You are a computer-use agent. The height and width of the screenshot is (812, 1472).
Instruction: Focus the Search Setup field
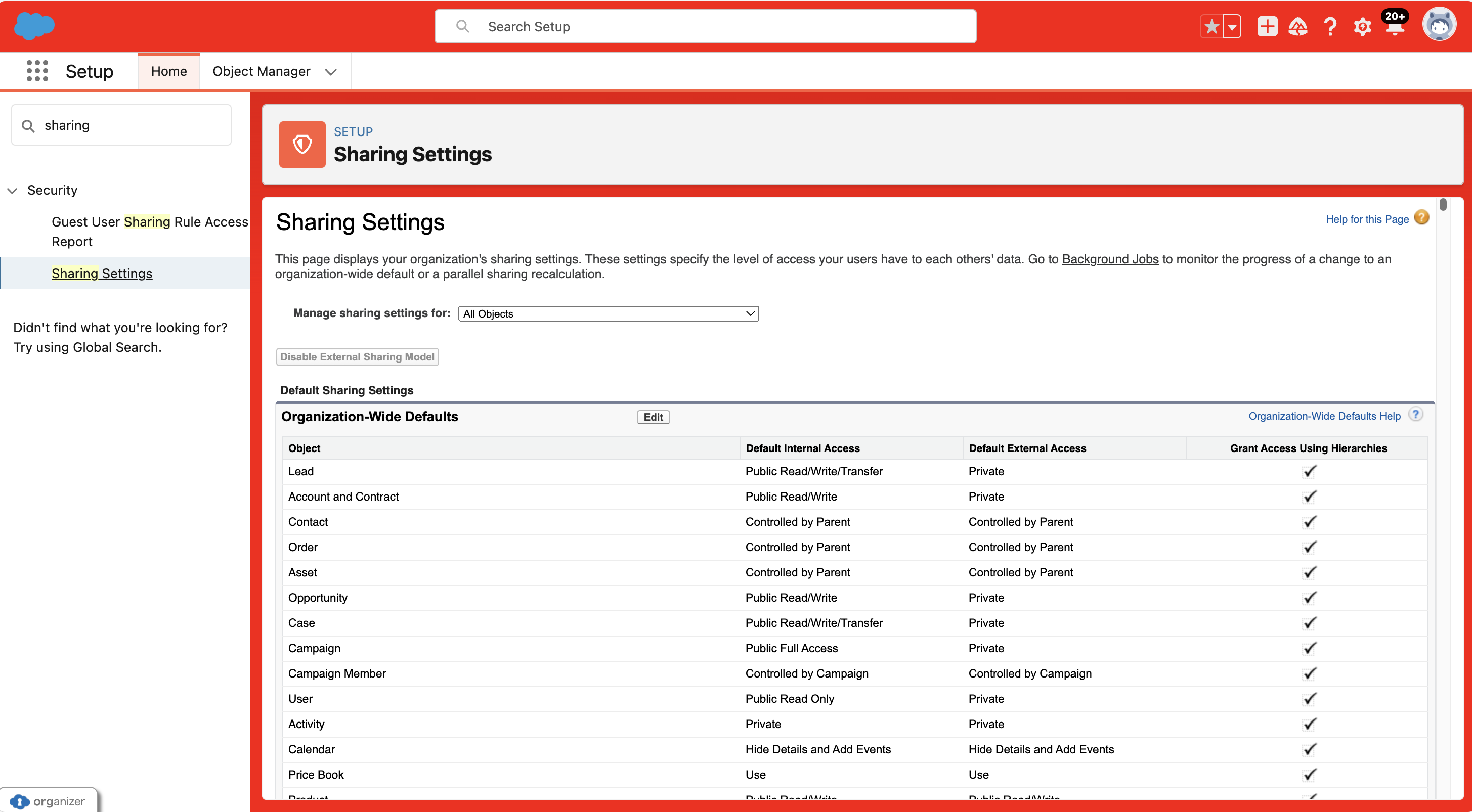705,26
